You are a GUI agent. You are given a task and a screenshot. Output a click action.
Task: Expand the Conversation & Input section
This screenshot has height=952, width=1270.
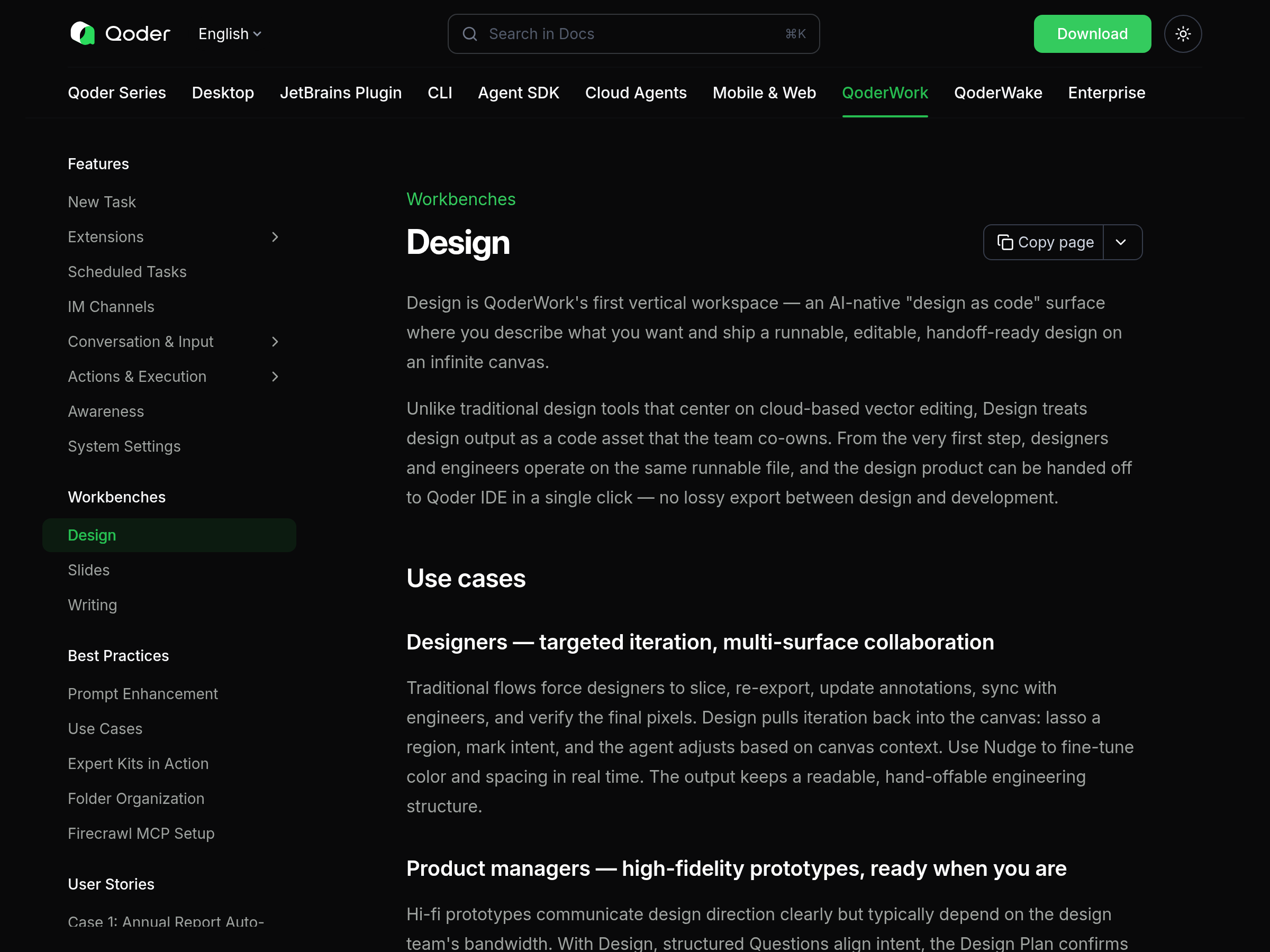click(x=275, y=342)
